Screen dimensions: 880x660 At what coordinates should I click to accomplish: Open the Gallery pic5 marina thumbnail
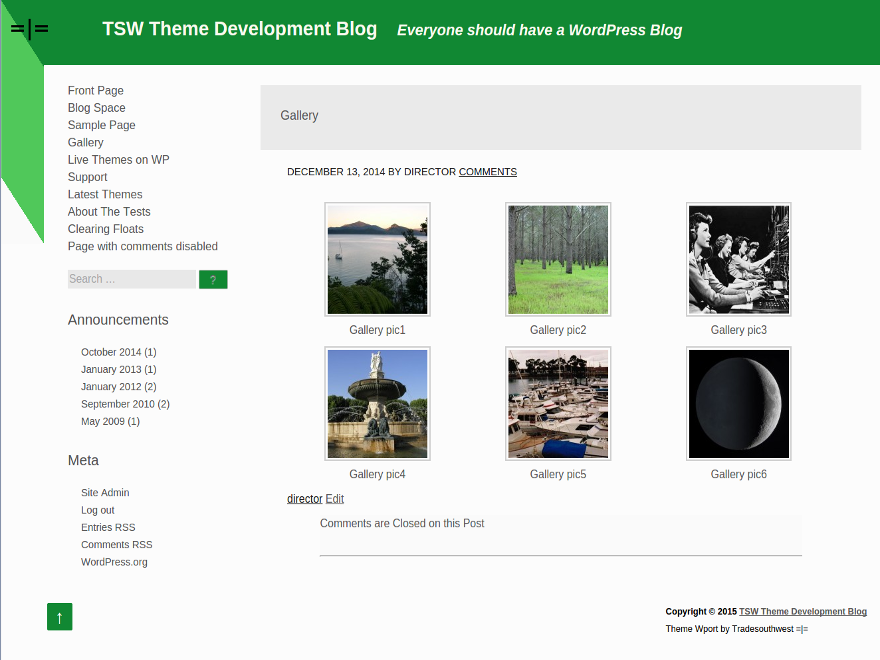(558, 403)
